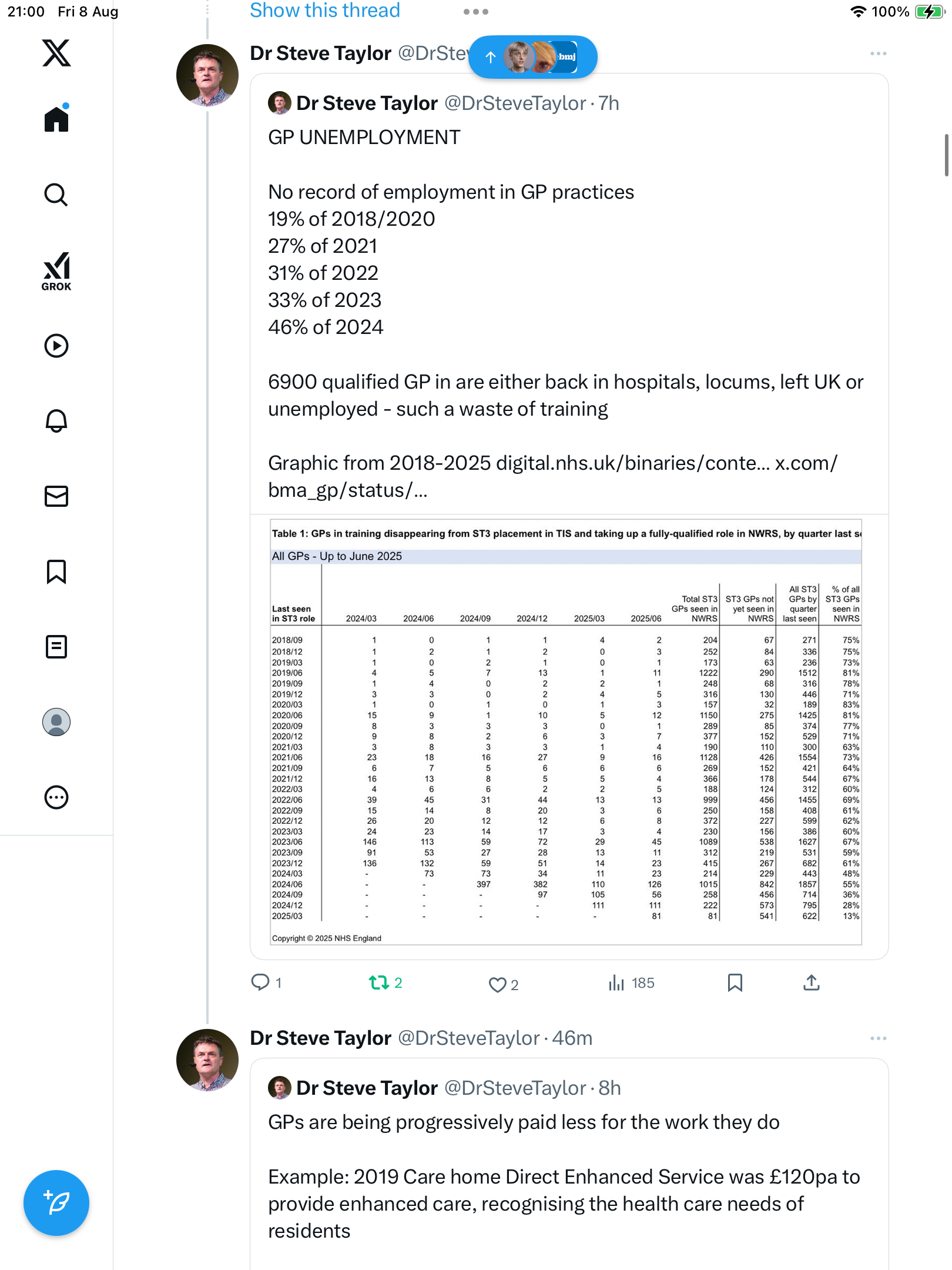Viewport: 952px width, 1270px height.
Task: Open Messages envelope
Action: tap(56, 496)
